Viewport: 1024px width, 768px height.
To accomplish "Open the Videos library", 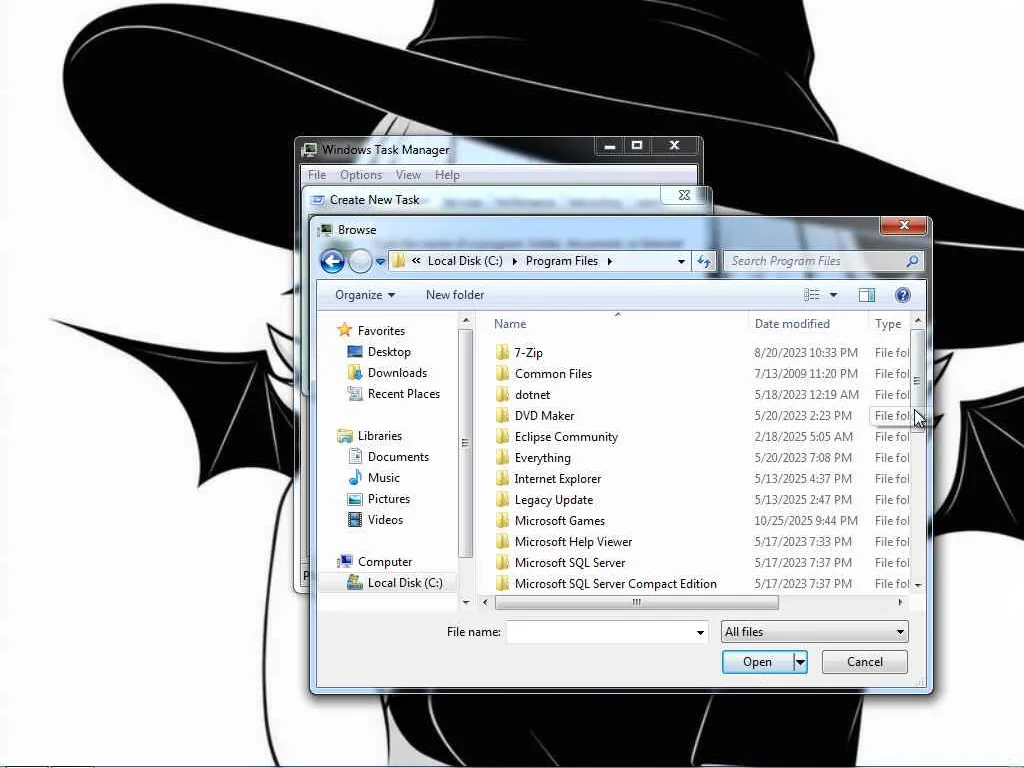I will click(385, 520).
